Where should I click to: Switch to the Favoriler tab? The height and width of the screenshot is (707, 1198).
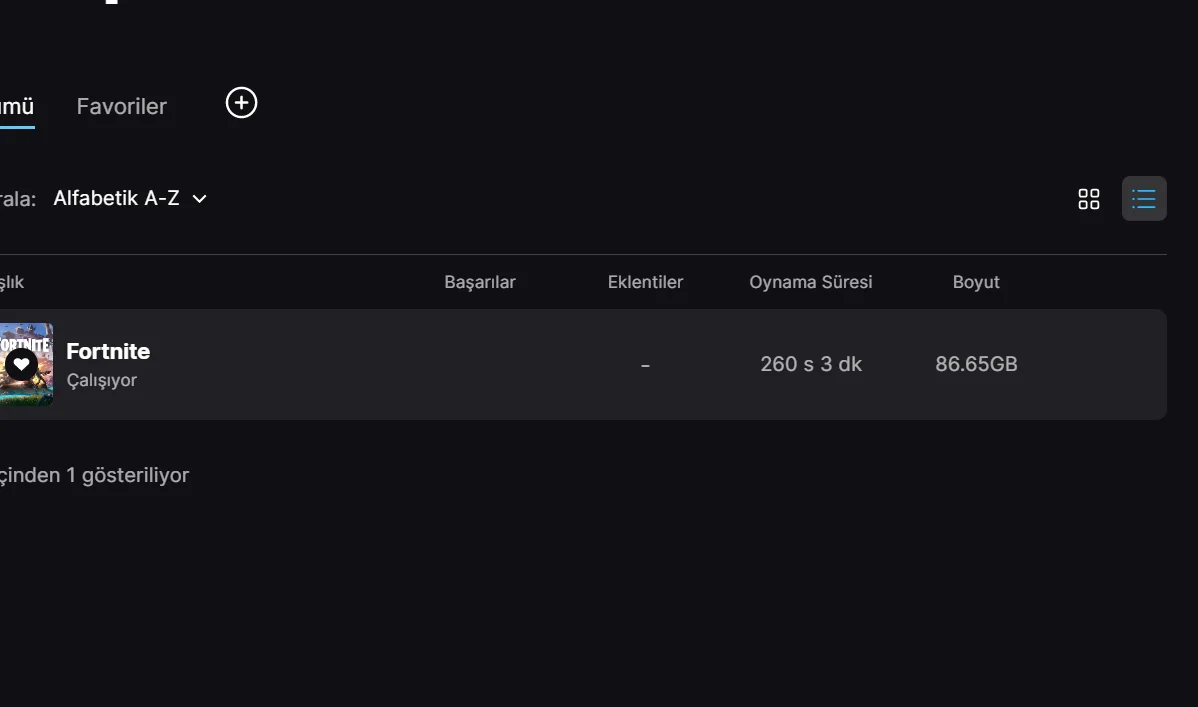click(122, 106)
